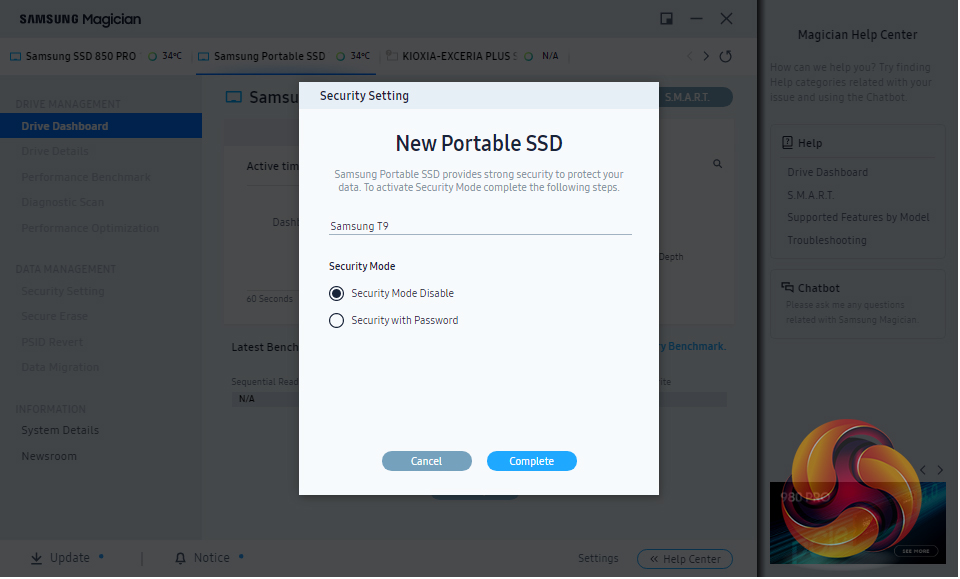Click the 980 PRO banner thumbnail

[x=857, y=524]
